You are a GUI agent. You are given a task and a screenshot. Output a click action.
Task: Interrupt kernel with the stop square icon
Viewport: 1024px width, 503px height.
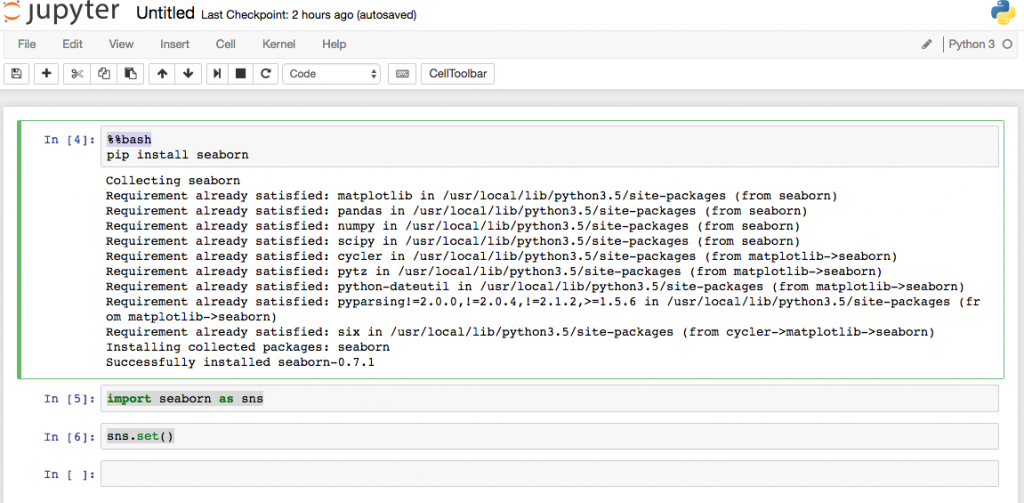click(x=240, y=74)
